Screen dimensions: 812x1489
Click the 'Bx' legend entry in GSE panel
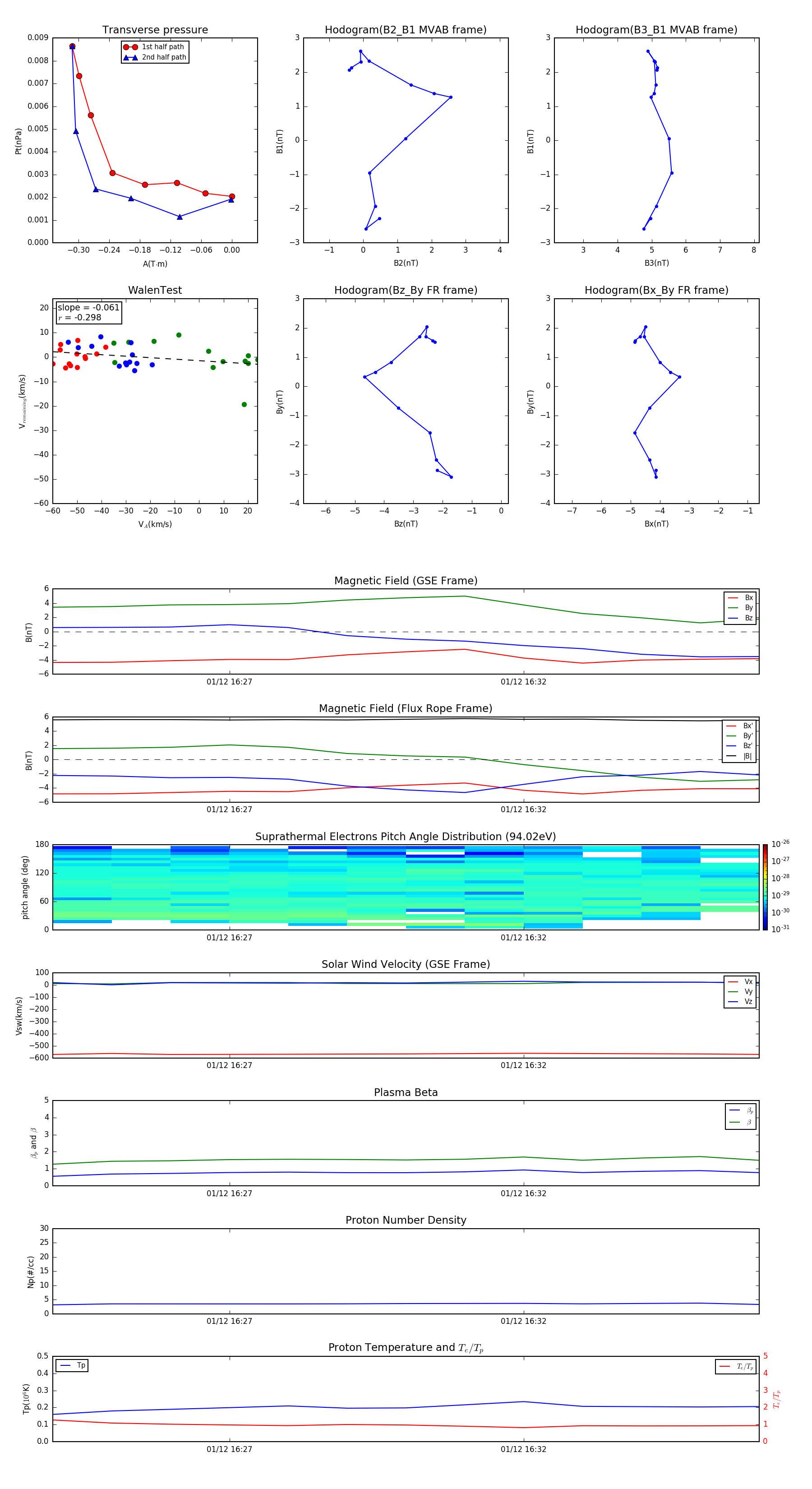point(741,598)
